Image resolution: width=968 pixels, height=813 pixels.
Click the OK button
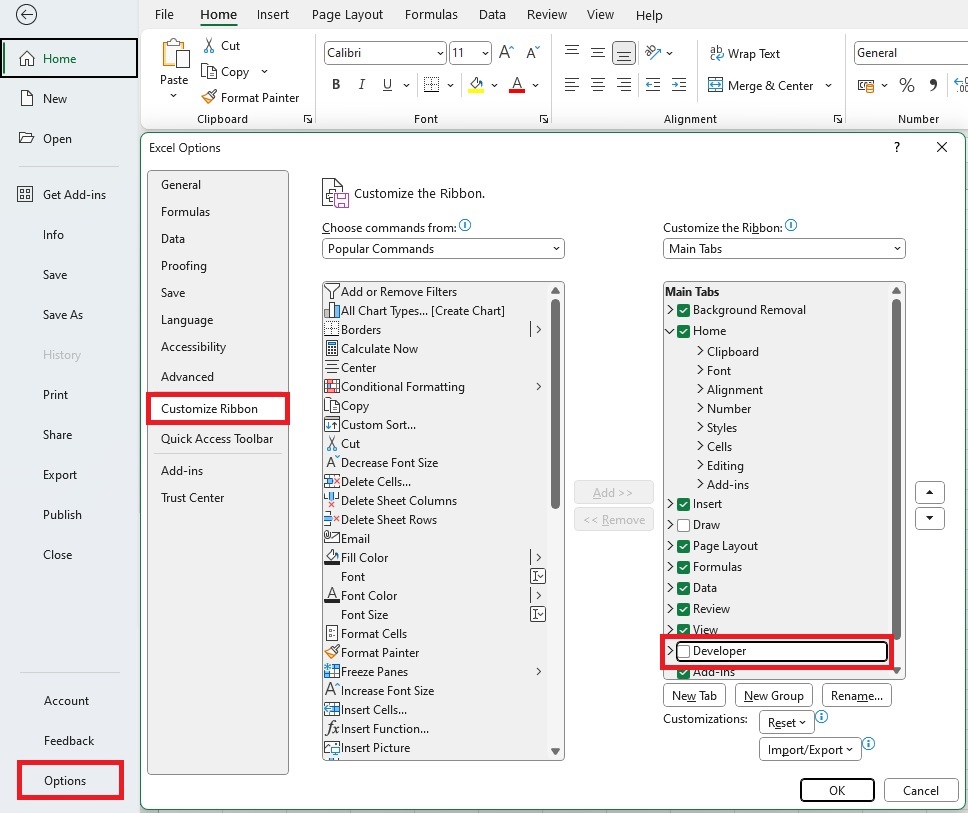click(x=837, y=790)
